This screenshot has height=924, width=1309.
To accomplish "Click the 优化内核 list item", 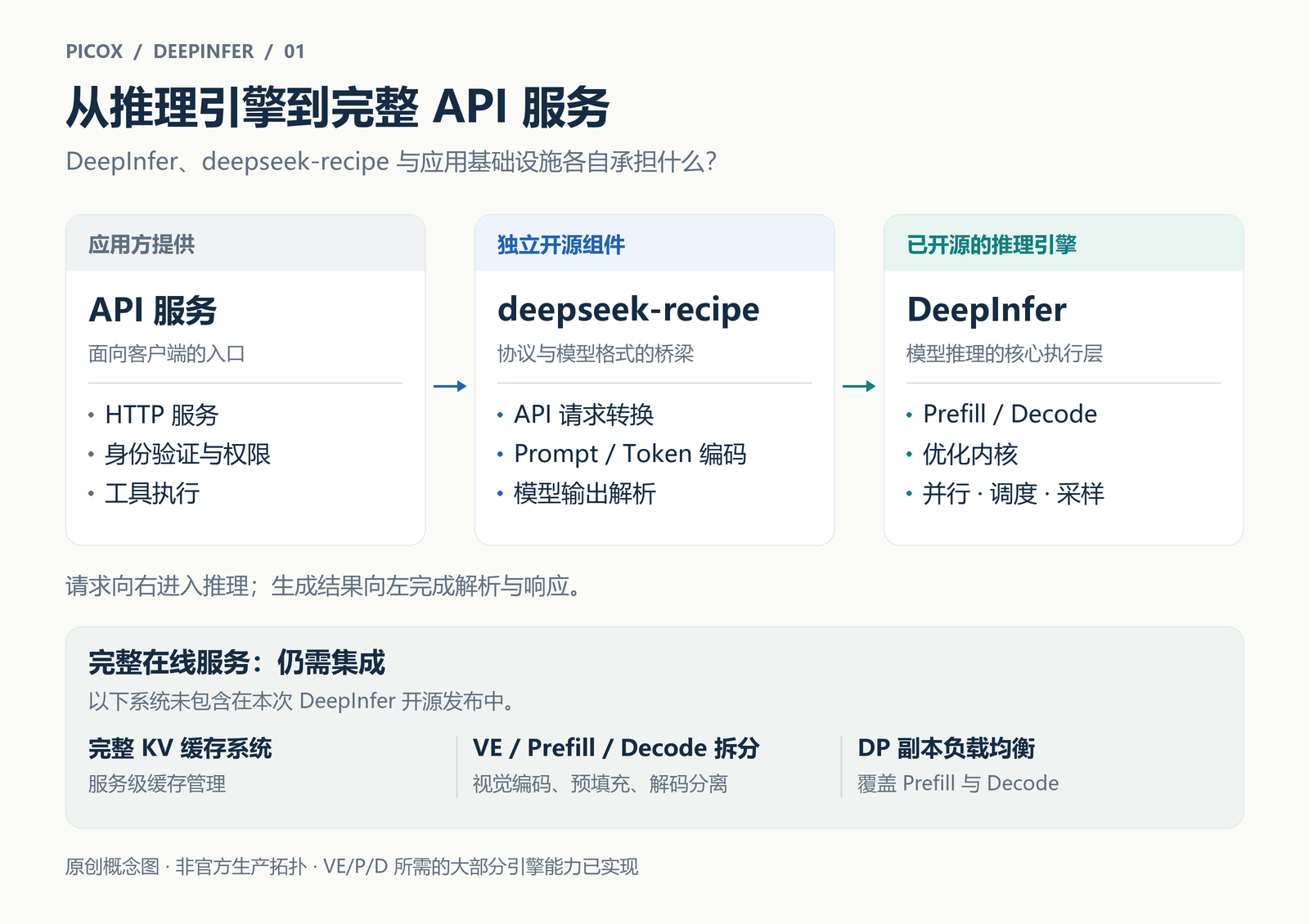I will pyautogui.click(x=970, y=454).
